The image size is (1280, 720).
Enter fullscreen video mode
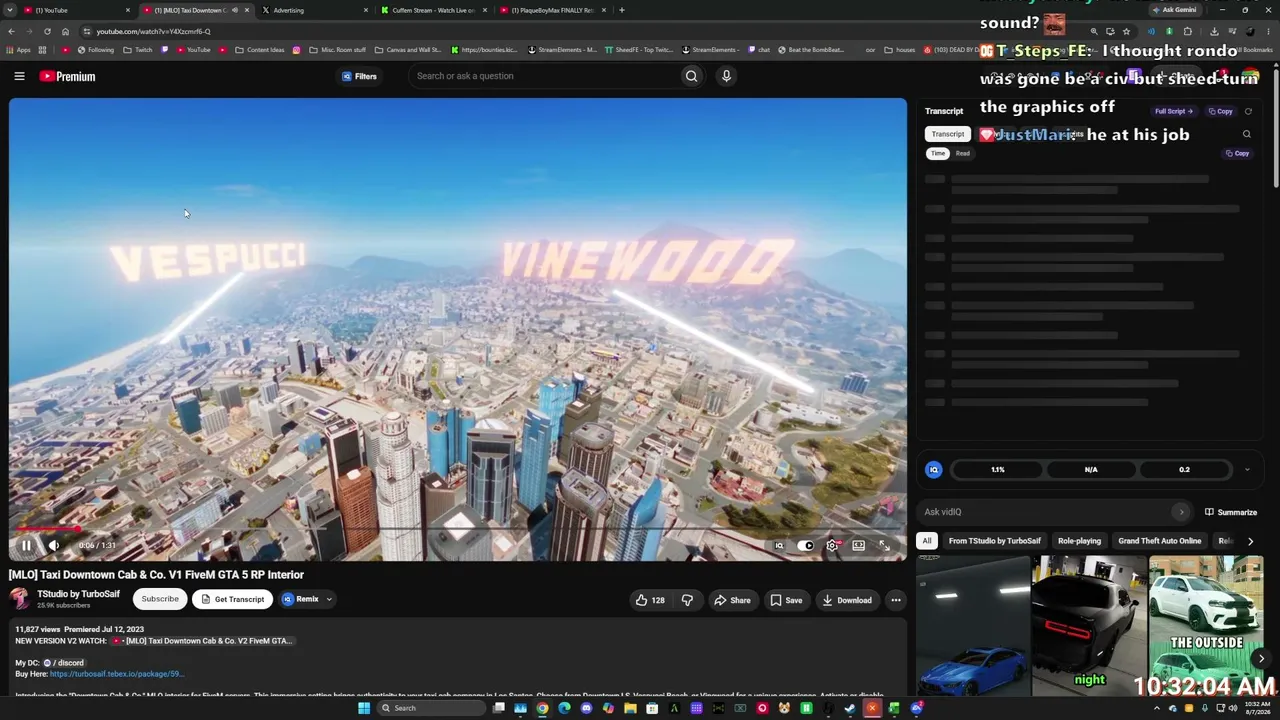click(884, 545)
